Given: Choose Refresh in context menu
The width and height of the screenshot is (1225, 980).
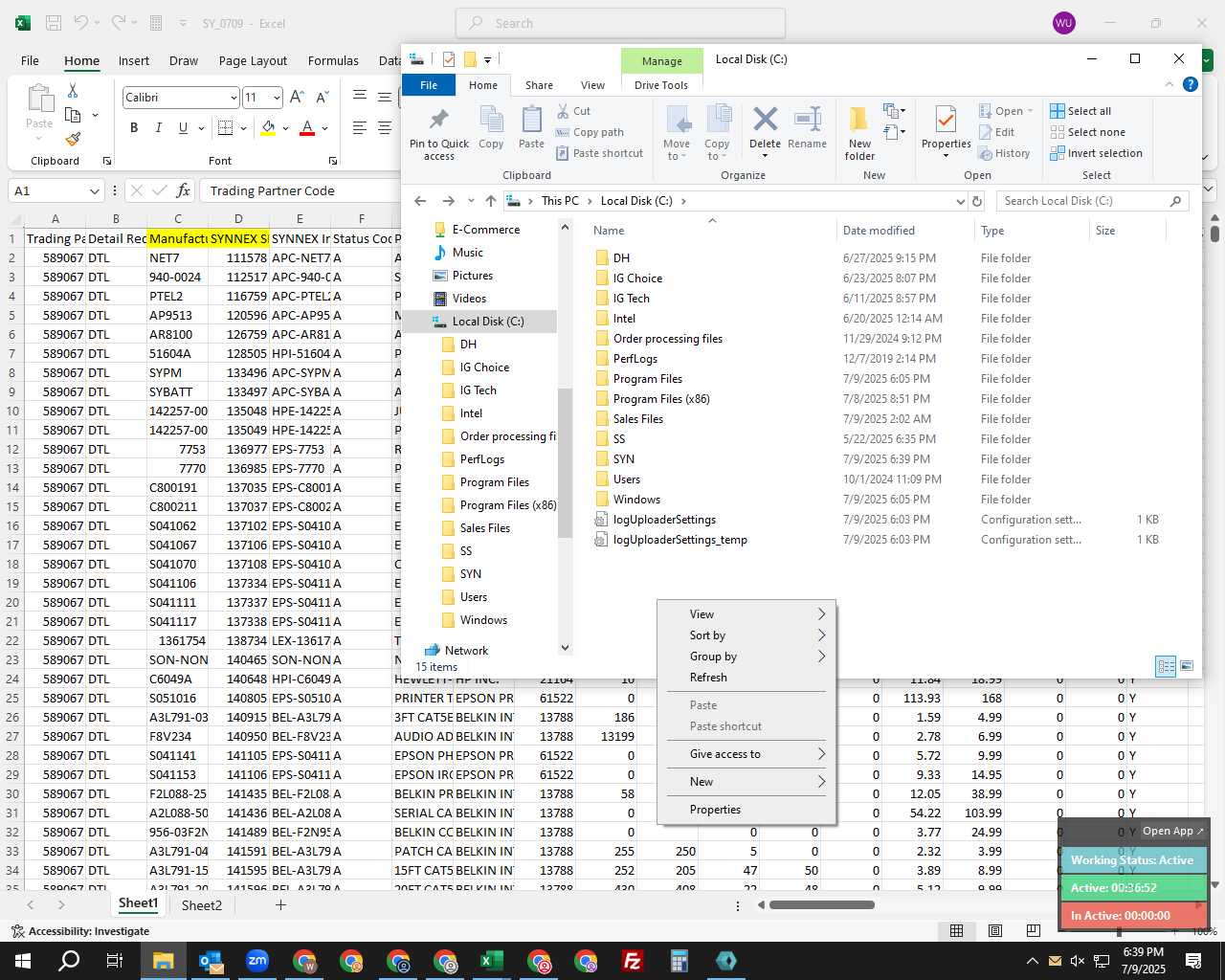Looking at the screenshot, I should (746, 678).
